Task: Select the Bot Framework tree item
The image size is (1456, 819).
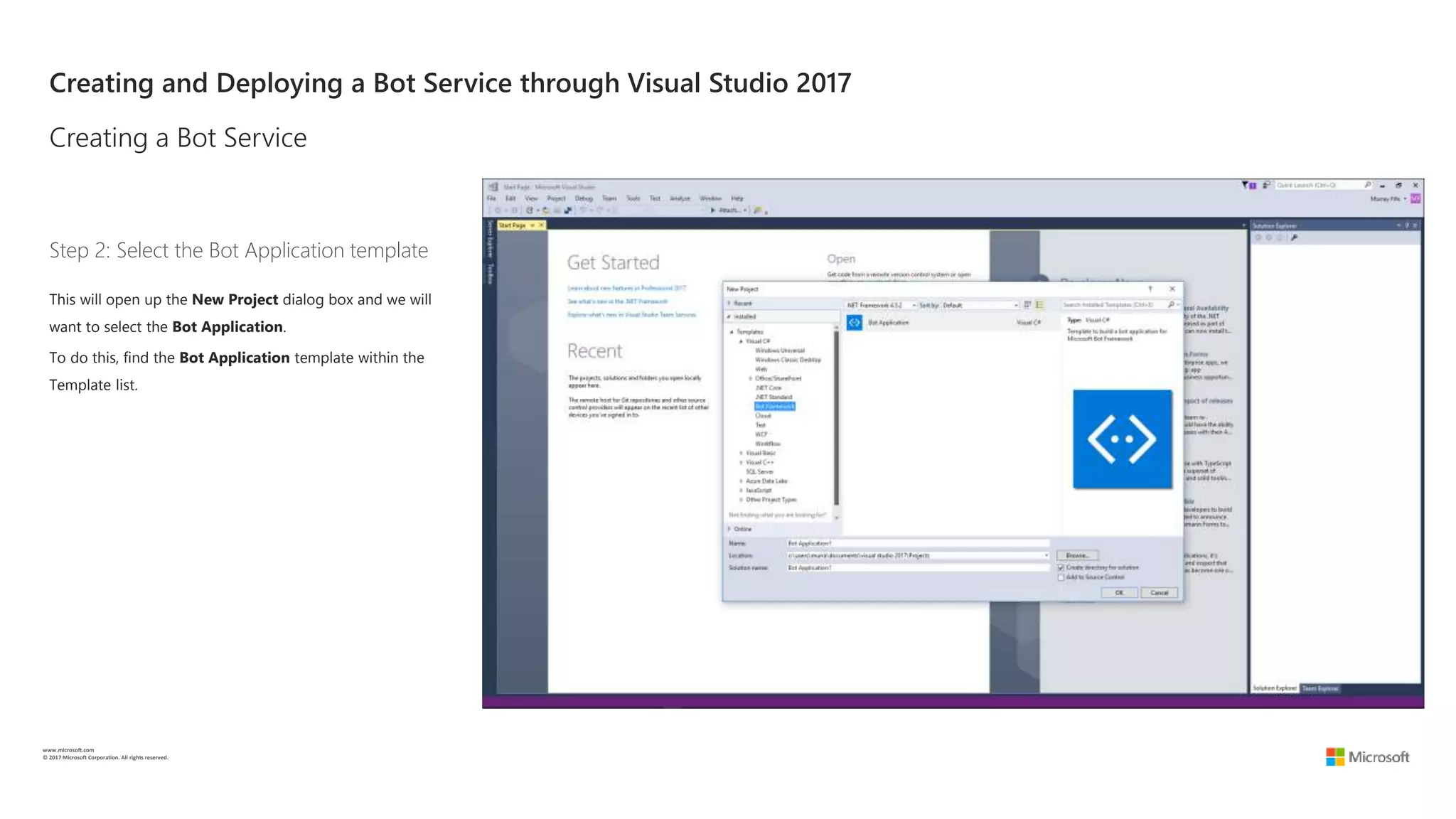Action: (774, 406)
